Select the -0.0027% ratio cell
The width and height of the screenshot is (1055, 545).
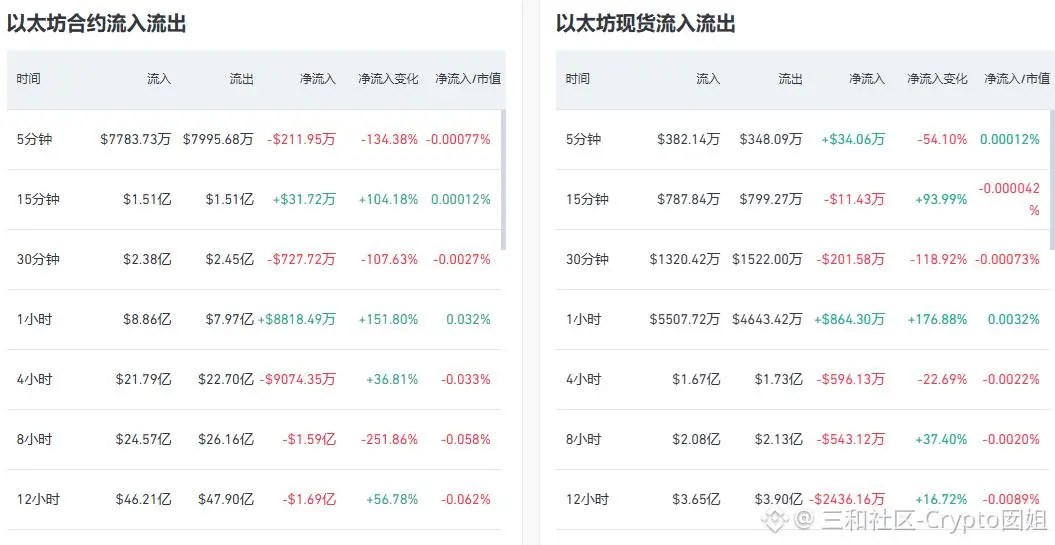[462, 259]
